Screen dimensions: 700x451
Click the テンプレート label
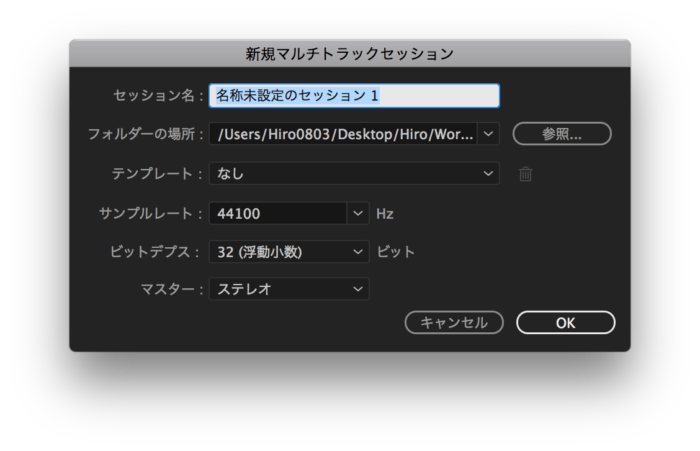coord(157,173)
